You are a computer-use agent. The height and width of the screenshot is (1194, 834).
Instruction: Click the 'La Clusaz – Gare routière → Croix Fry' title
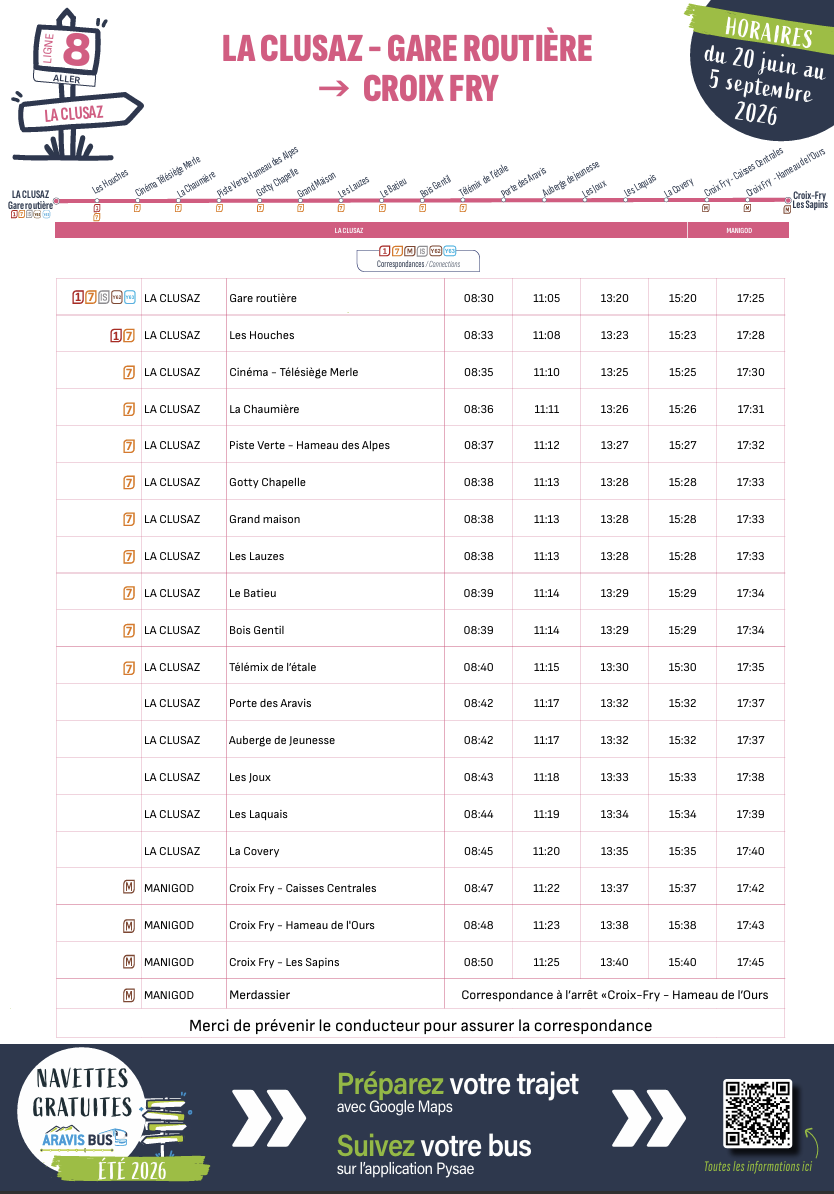407,69
